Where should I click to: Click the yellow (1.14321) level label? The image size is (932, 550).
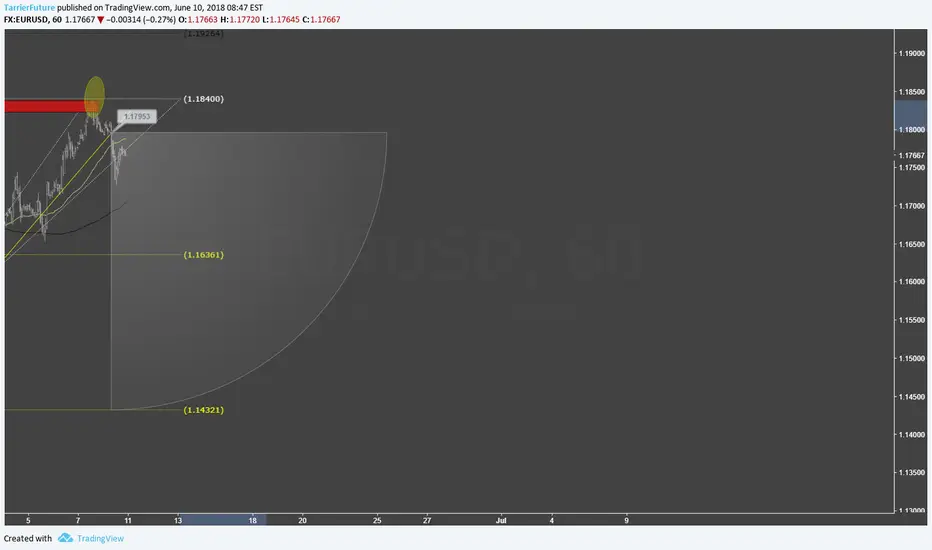[203, 410]
